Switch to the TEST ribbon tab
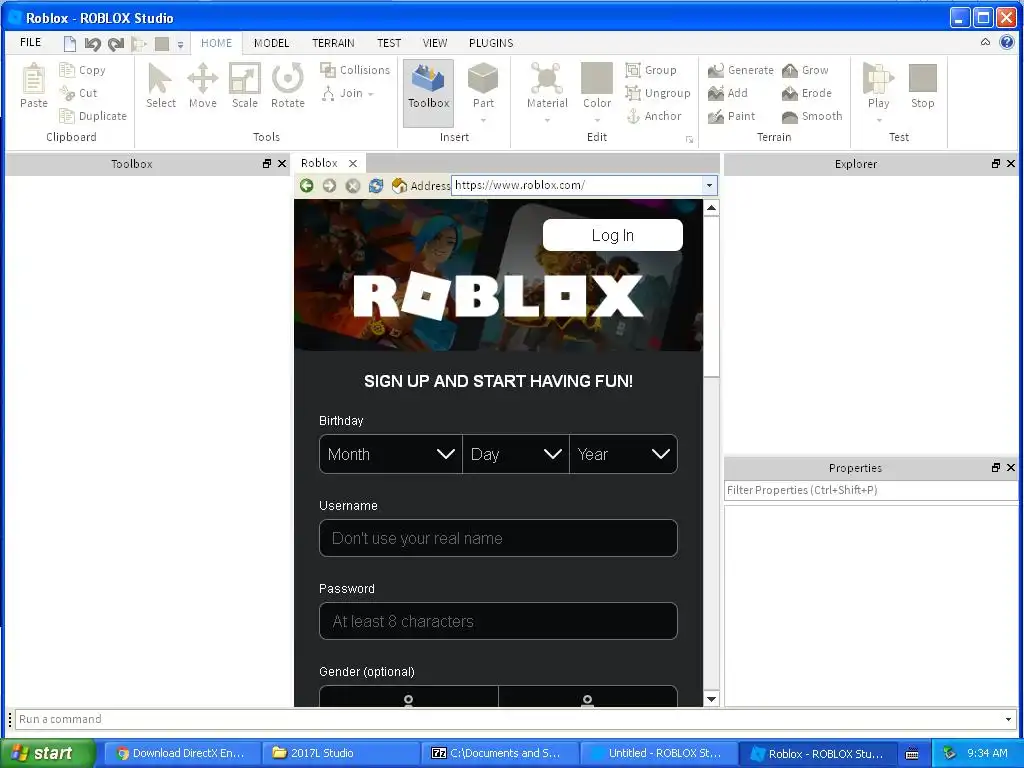This screenshot has height=768, width=1024. (x=389, y=43)
